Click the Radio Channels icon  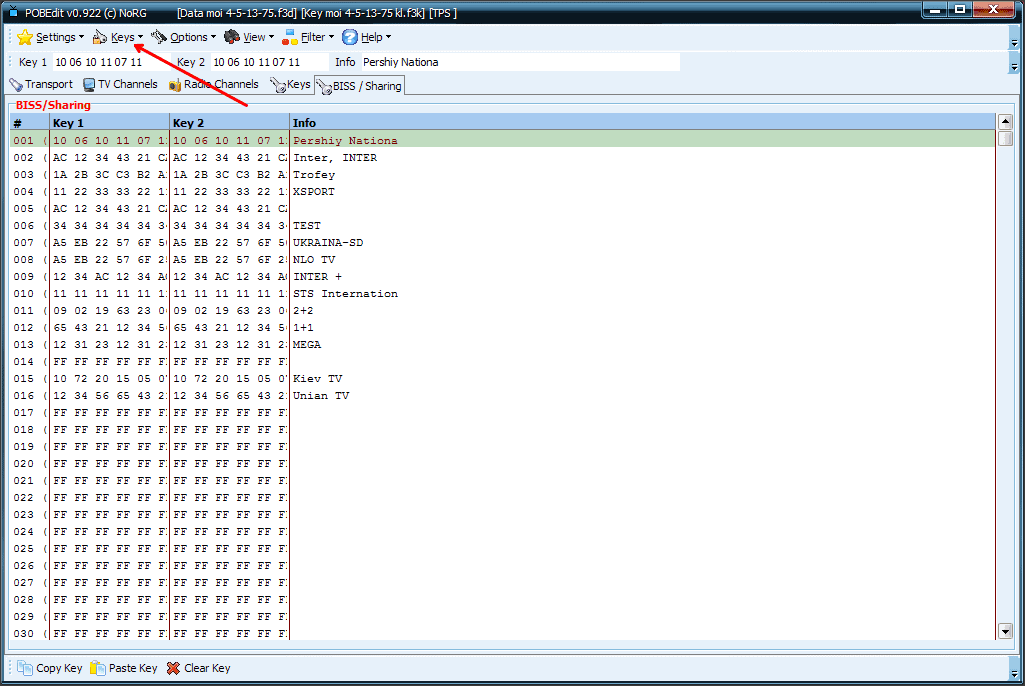[x=175, y=85]
